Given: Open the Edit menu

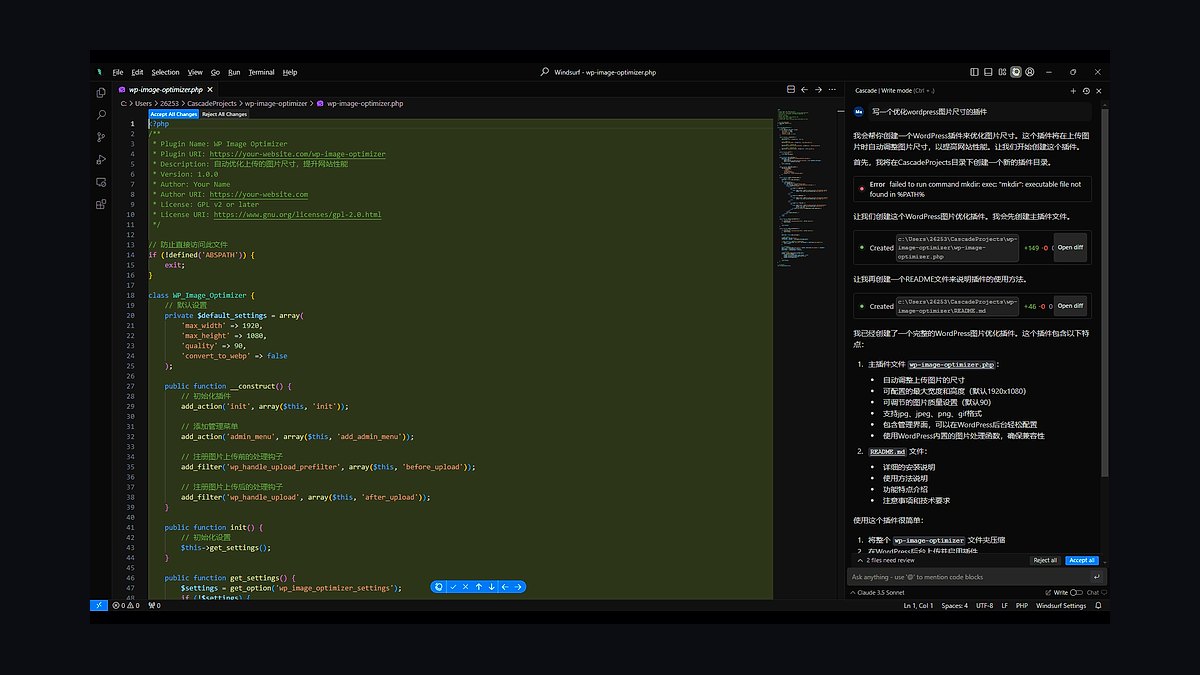Looking at the screenshot, I should tap(137, 72).
